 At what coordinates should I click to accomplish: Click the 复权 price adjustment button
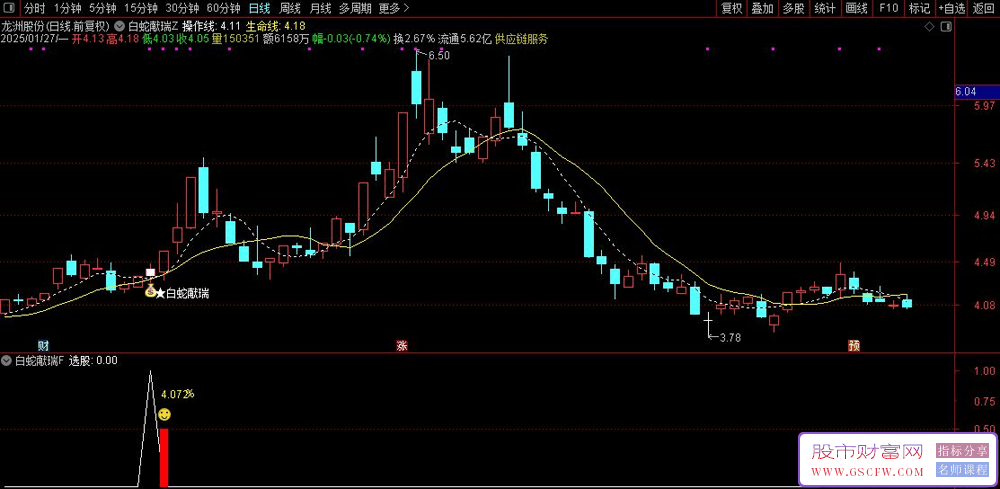(732, 8)
